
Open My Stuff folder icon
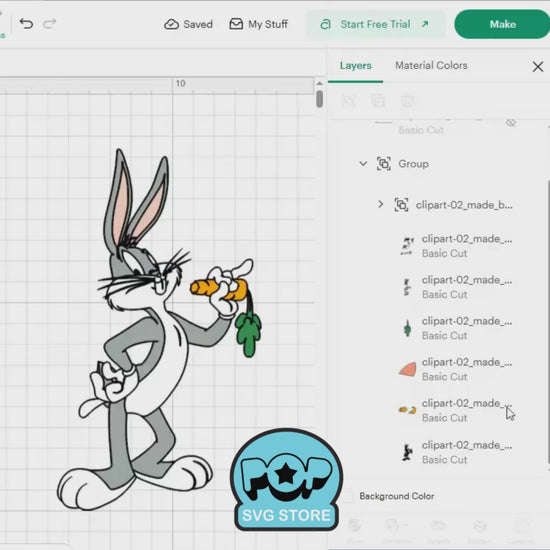pyautogui.click(x=236, y=24)
